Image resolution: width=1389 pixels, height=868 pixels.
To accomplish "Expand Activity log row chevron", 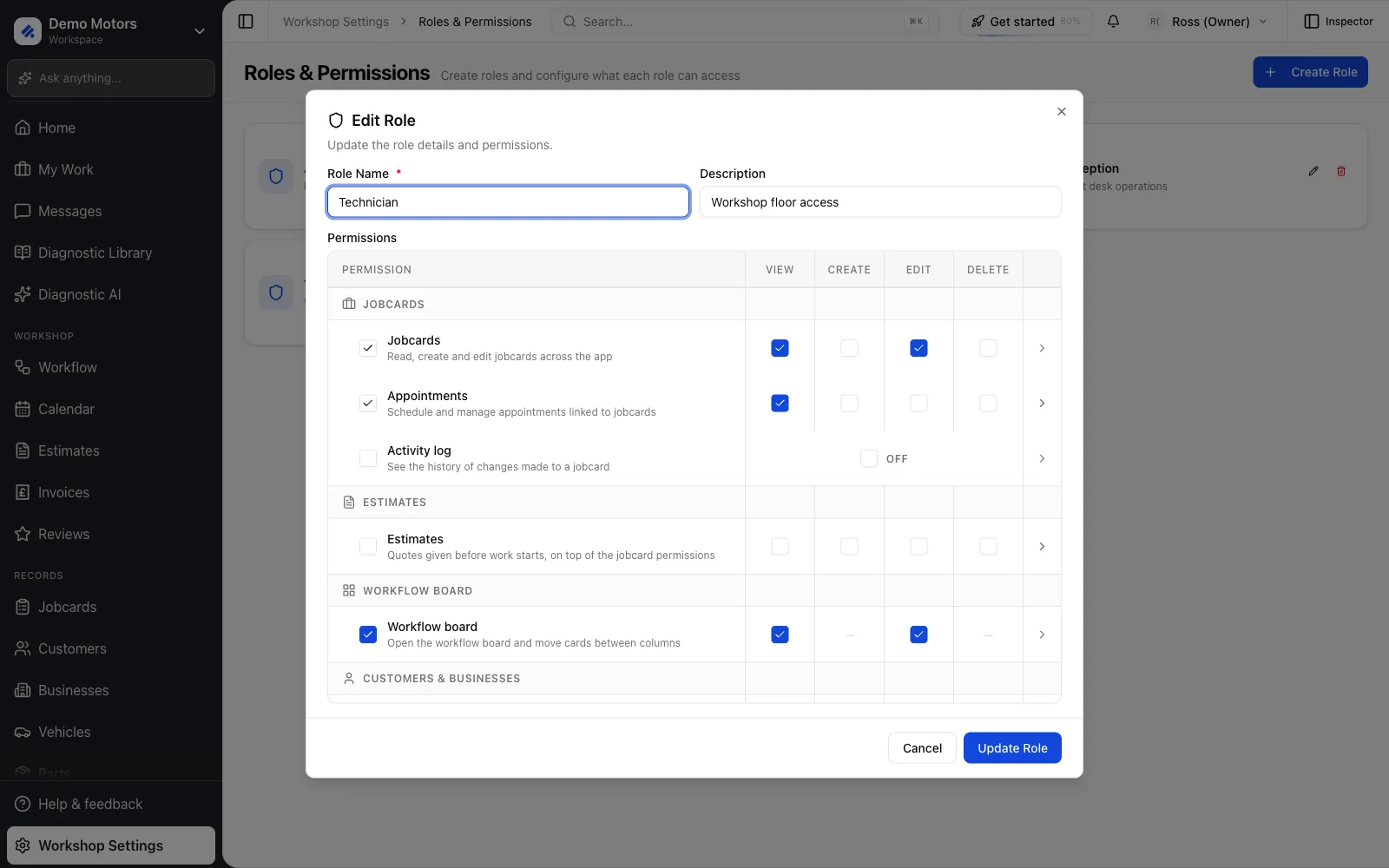I will click(1042, 458).
